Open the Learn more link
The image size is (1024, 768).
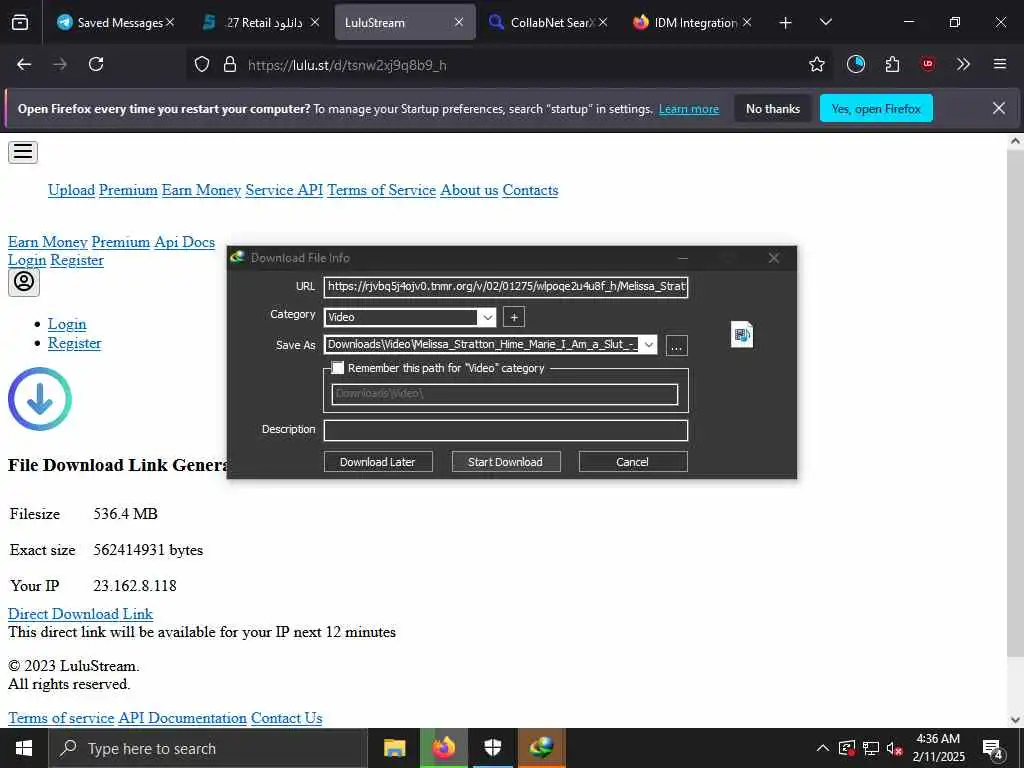coord(689,109)
